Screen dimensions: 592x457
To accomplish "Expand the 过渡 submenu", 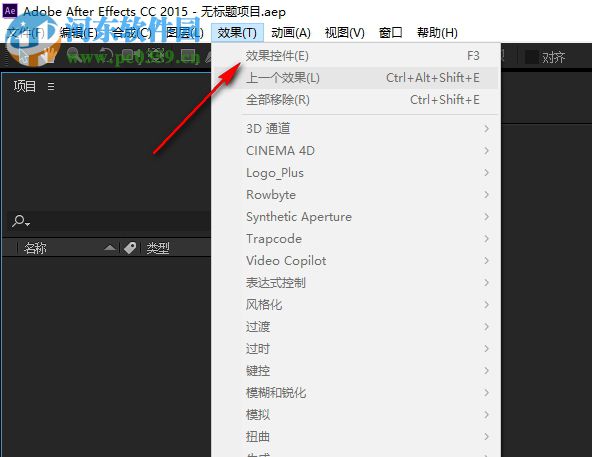I will coord(356,327).
